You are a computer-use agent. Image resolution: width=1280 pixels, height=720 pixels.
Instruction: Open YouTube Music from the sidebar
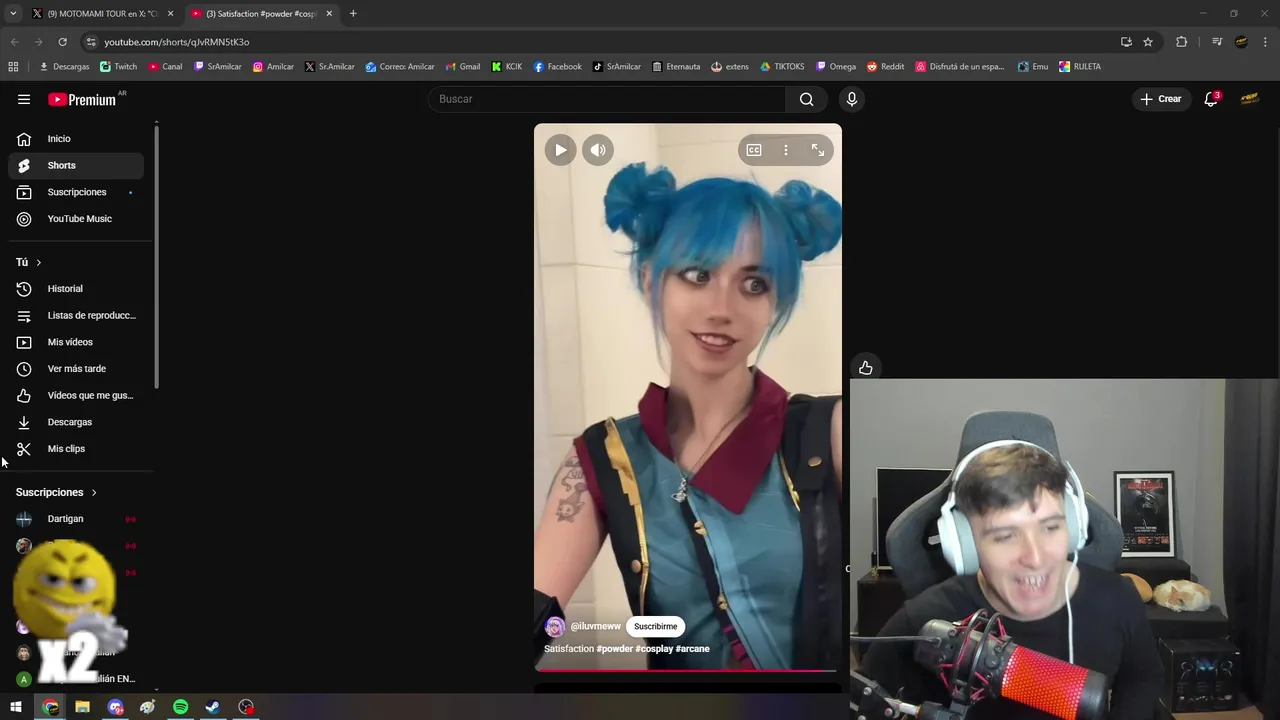pos(76,219)
